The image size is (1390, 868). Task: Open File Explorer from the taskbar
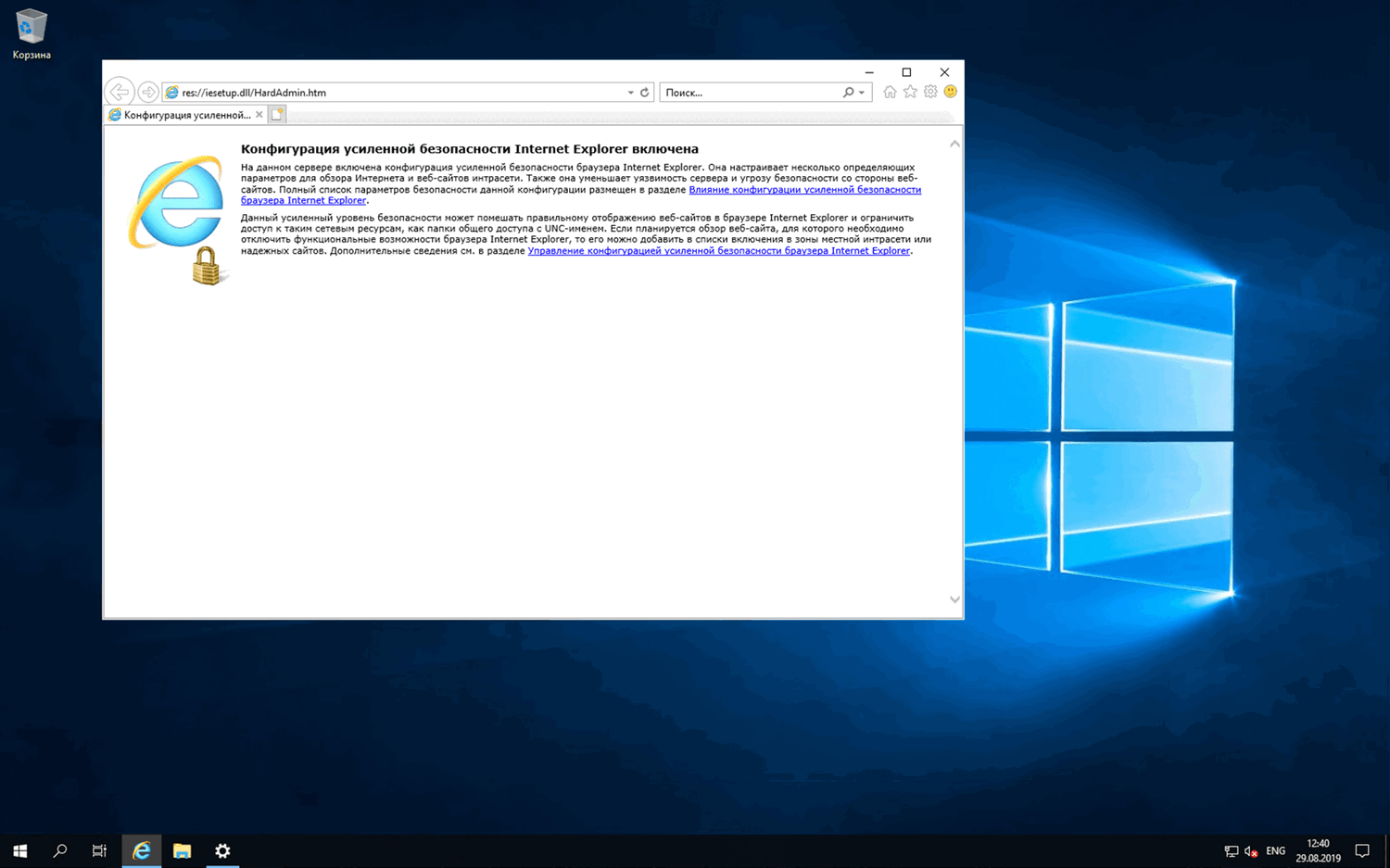tap(182, 850)
